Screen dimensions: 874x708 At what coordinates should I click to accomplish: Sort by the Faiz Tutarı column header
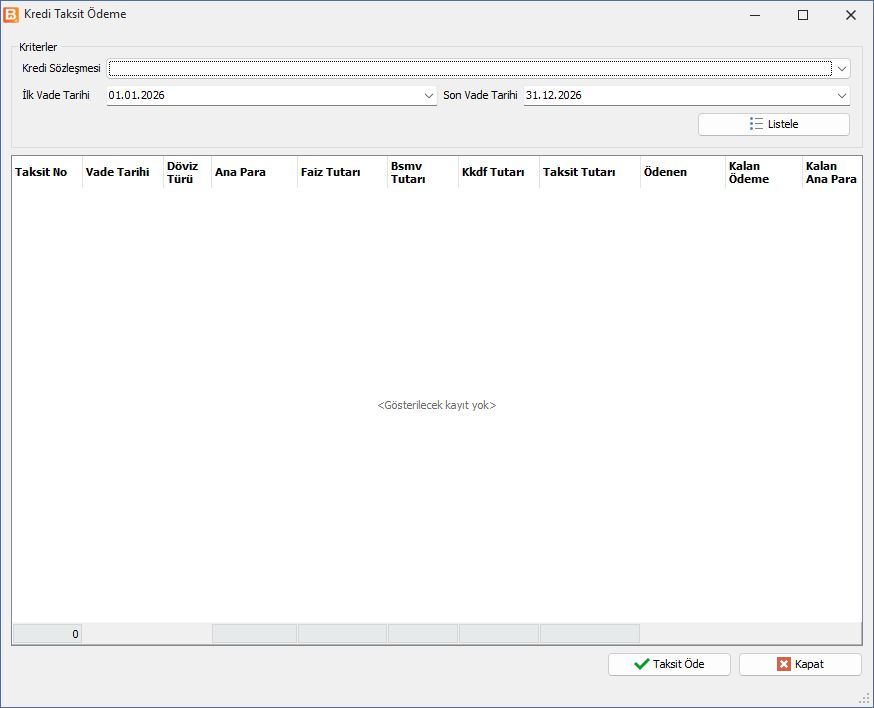tap(342, 172)
